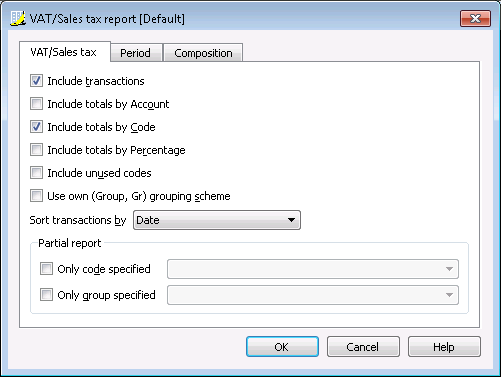The height and width of the screenshot is (377, 501).
Task: Uncheck Include transactions checkbox
Action: pos(36,81)
